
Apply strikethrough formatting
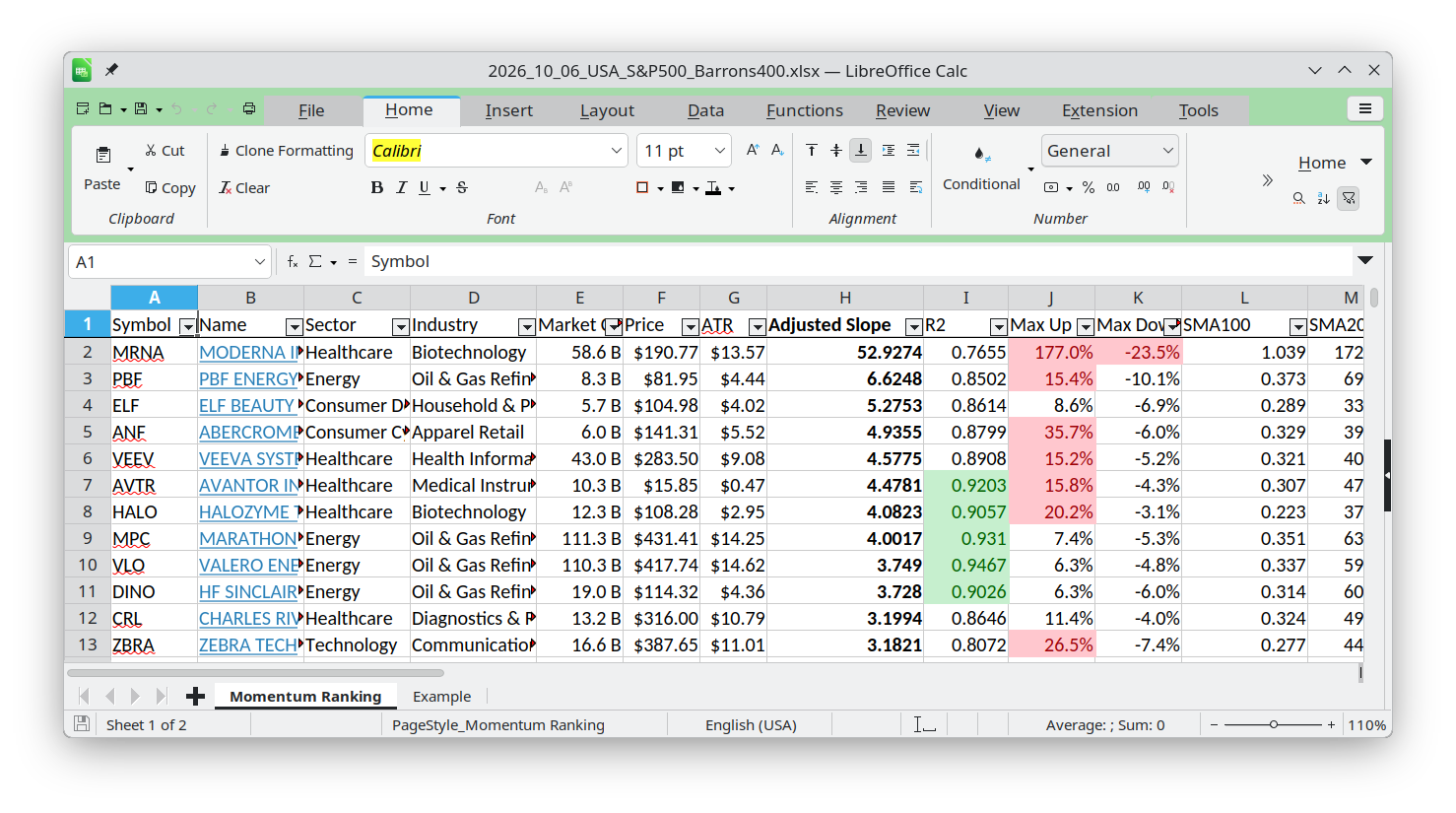[x=462, y=187]
